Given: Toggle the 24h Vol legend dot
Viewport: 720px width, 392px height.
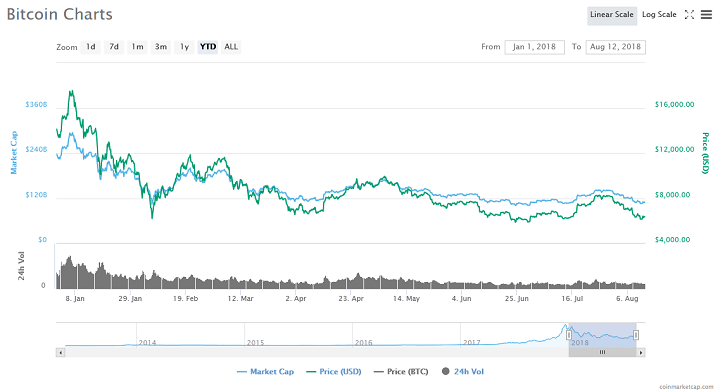Looking at the screenshot, I should click(445, 371).
